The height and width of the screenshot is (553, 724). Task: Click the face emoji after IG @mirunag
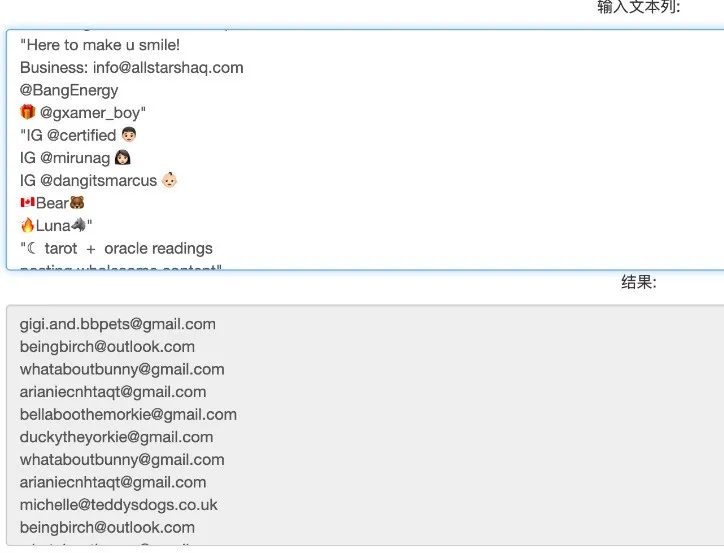123,158
